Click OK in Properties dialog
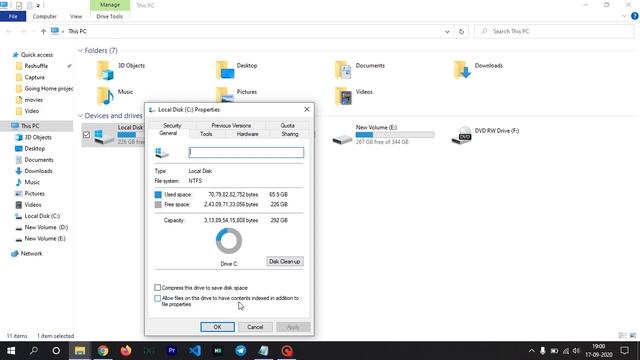The width and height of the screenshot is (640, 360). tap(217, 327)
